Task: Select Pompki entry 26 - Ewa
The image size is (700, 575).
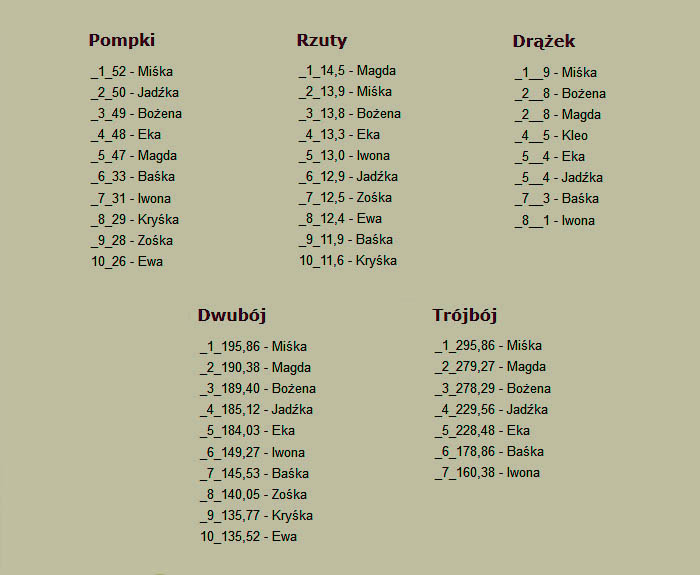Action: (x=127, y=262)
